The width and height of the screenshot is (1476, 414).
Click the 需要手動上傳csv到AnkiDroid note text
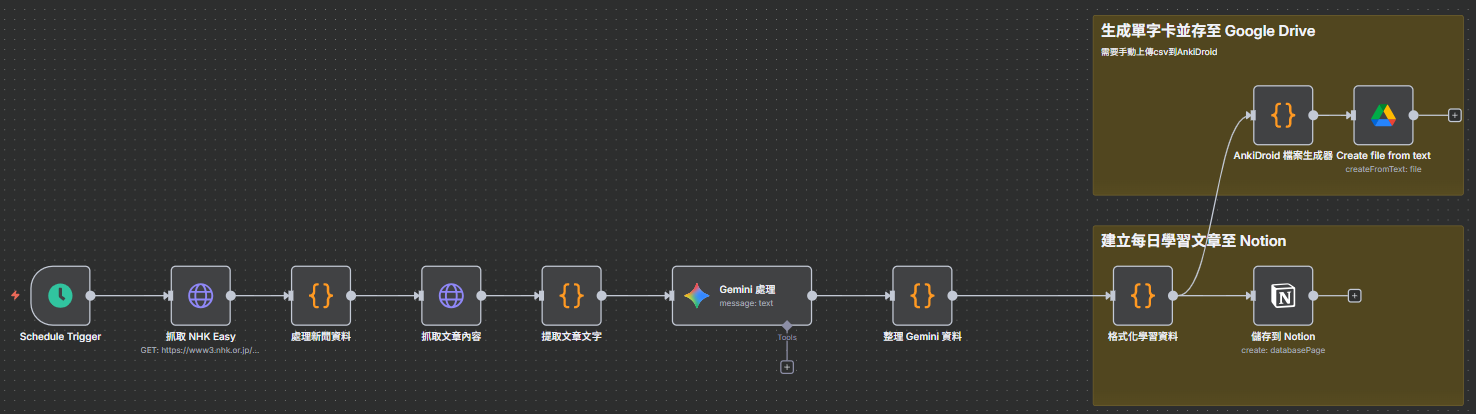tap(1158, 51)
